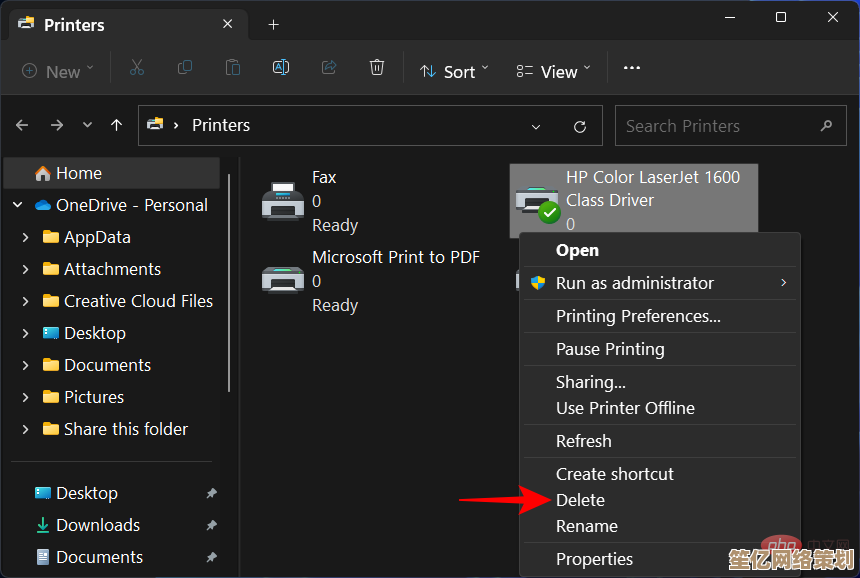Expand the AppData folder
The image size is (860, 578).
coord(25,237)
